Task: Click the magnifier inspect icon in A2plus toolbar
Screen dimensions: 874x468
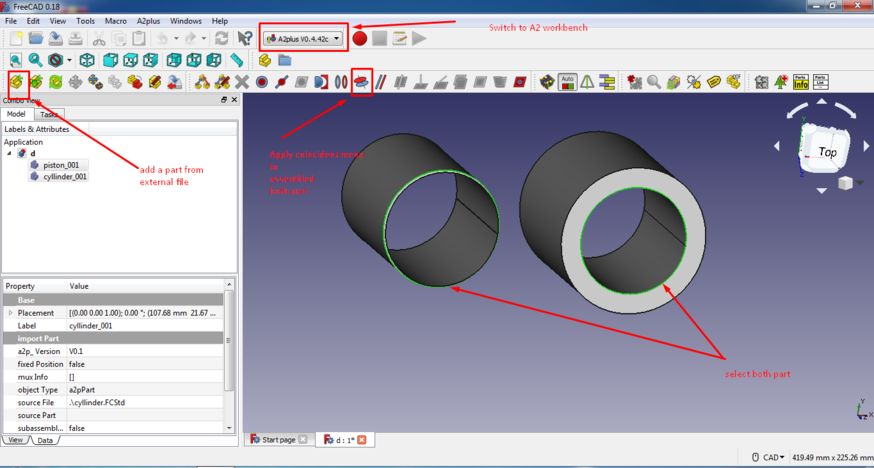Action: [x=654, y=82]
